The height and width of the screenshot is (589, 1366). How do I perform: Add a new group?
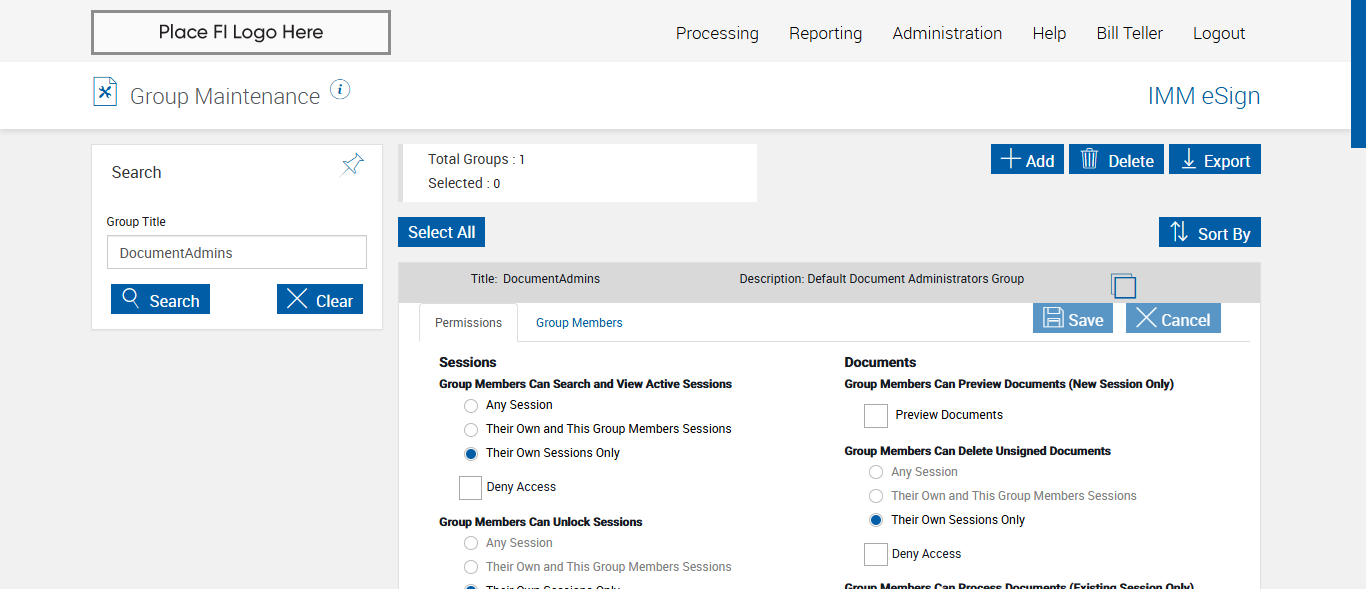click(x=1027, y=160)
